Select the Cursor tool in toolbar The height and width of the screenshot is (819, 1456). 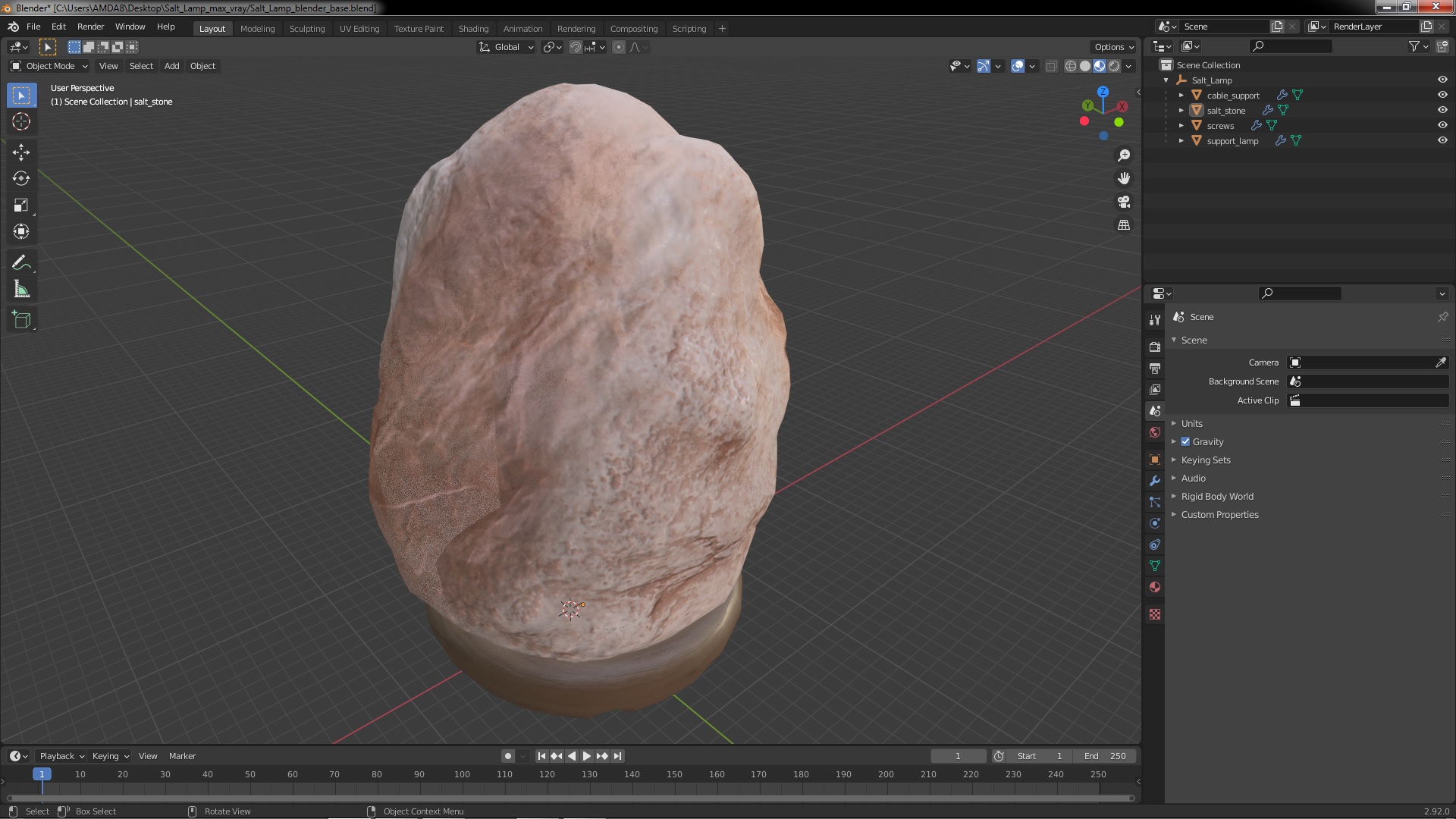(21, 121)
